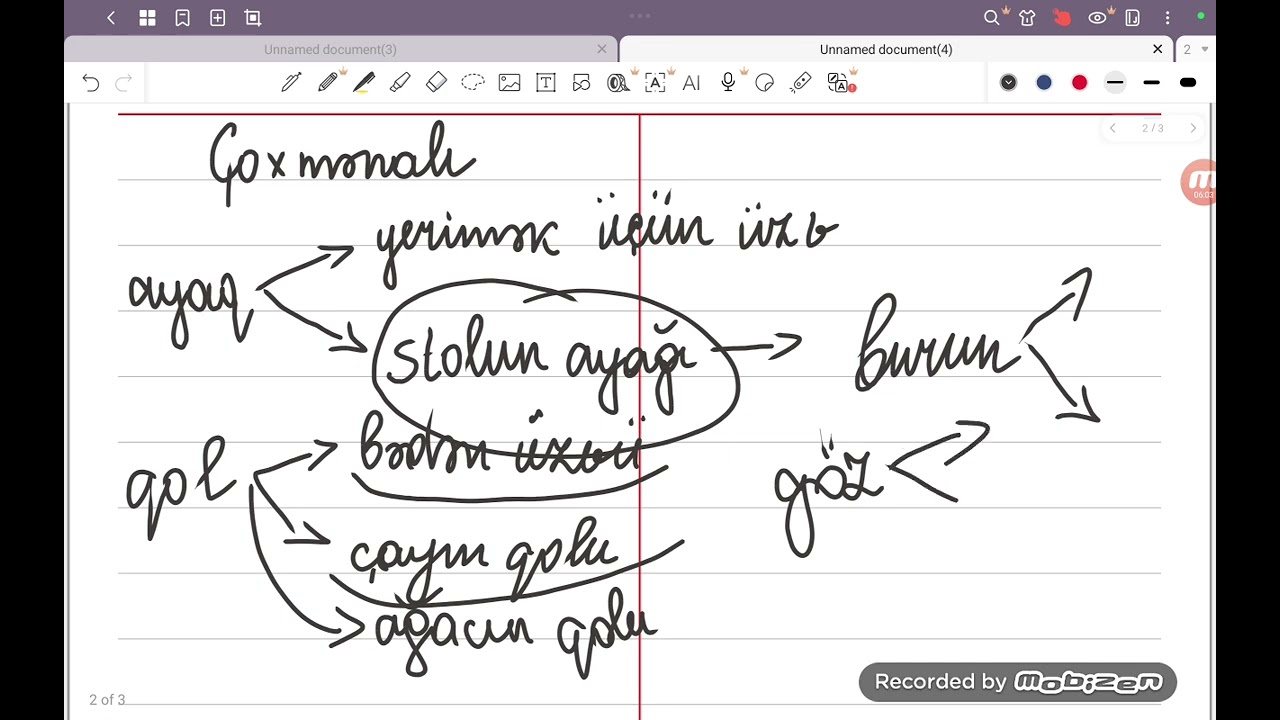Viewport: 1280px width, 720px height.
Task: Select the fountain pen tool
Action: point(291,83)
